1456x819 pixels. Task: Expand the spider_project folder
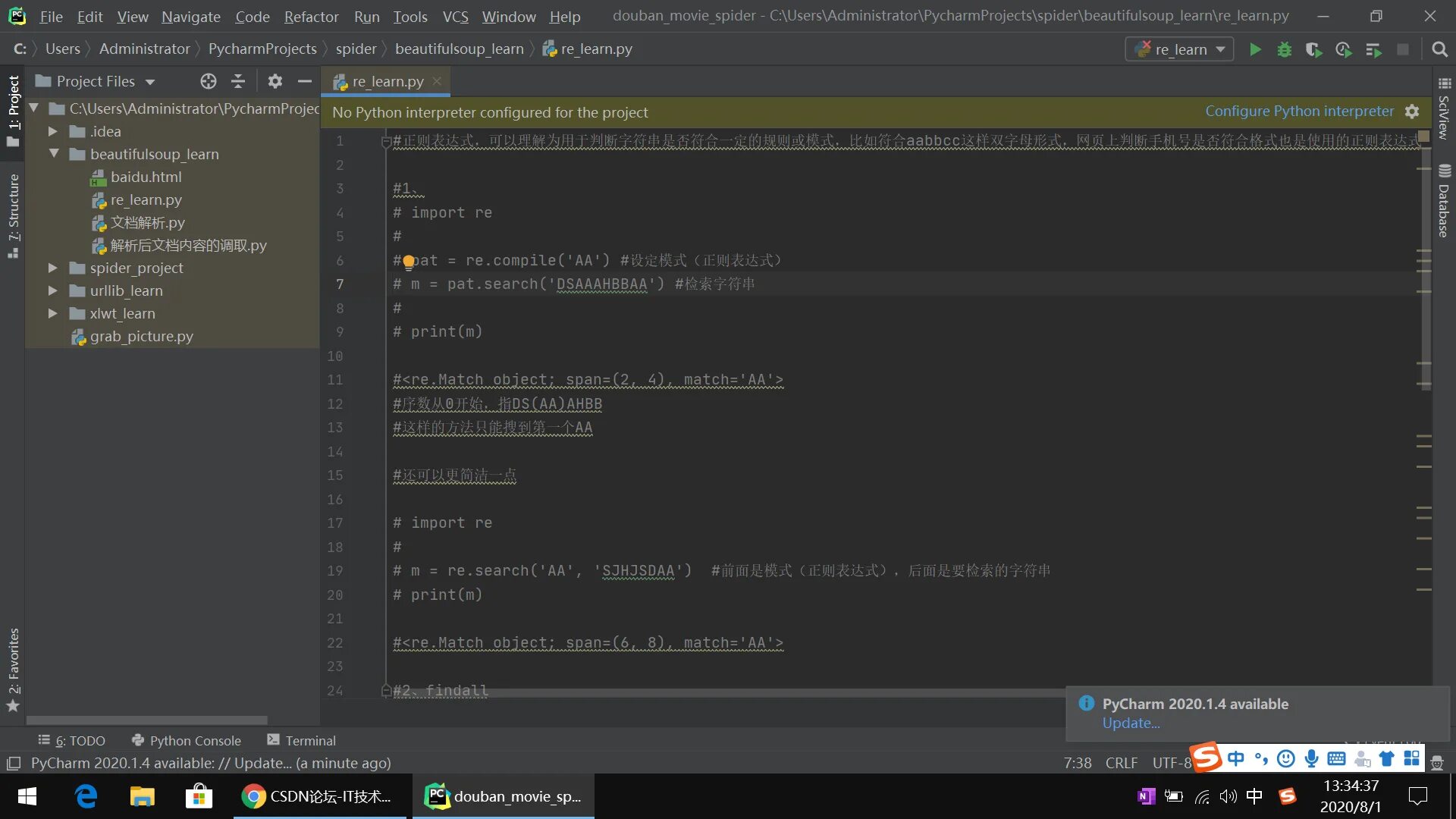(x=52, y=268)
